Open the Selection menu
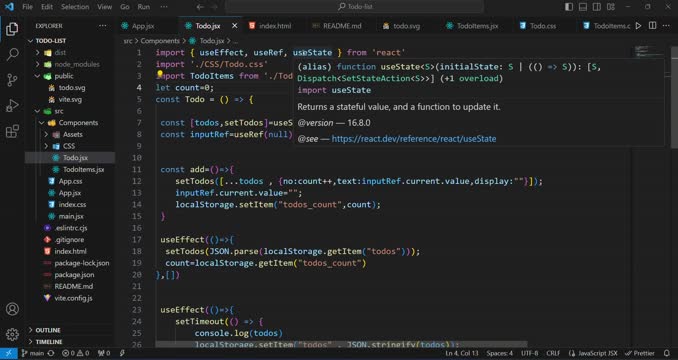Image resolution: width=678 pixels, height=360 pixels. (x=75, y=7)
